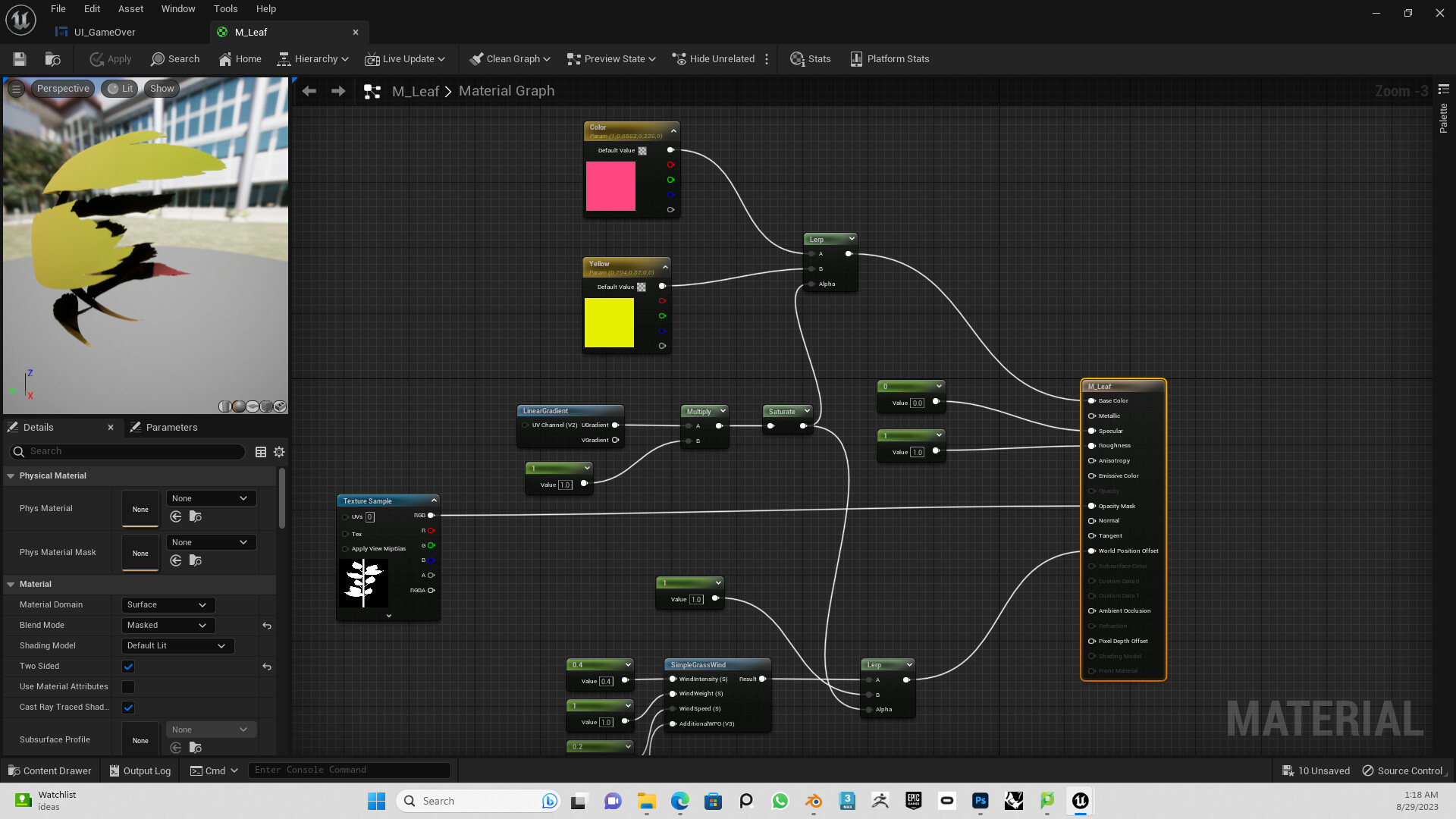This screenshot has width=1456, height=819.
Task: Reset the Blend Mode to default
Action: (x=267, y=626)
